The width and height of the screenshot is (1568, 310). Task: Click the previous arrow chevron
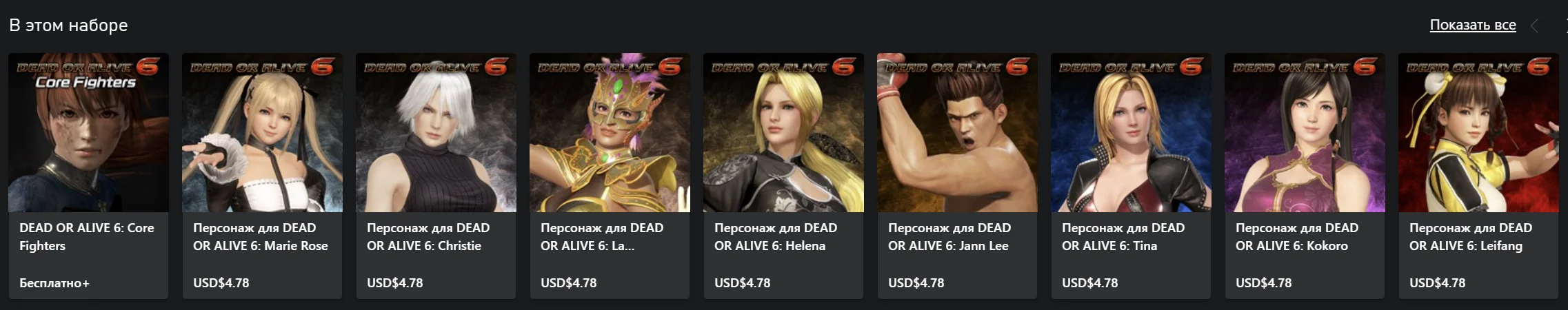click(1534, 26)
